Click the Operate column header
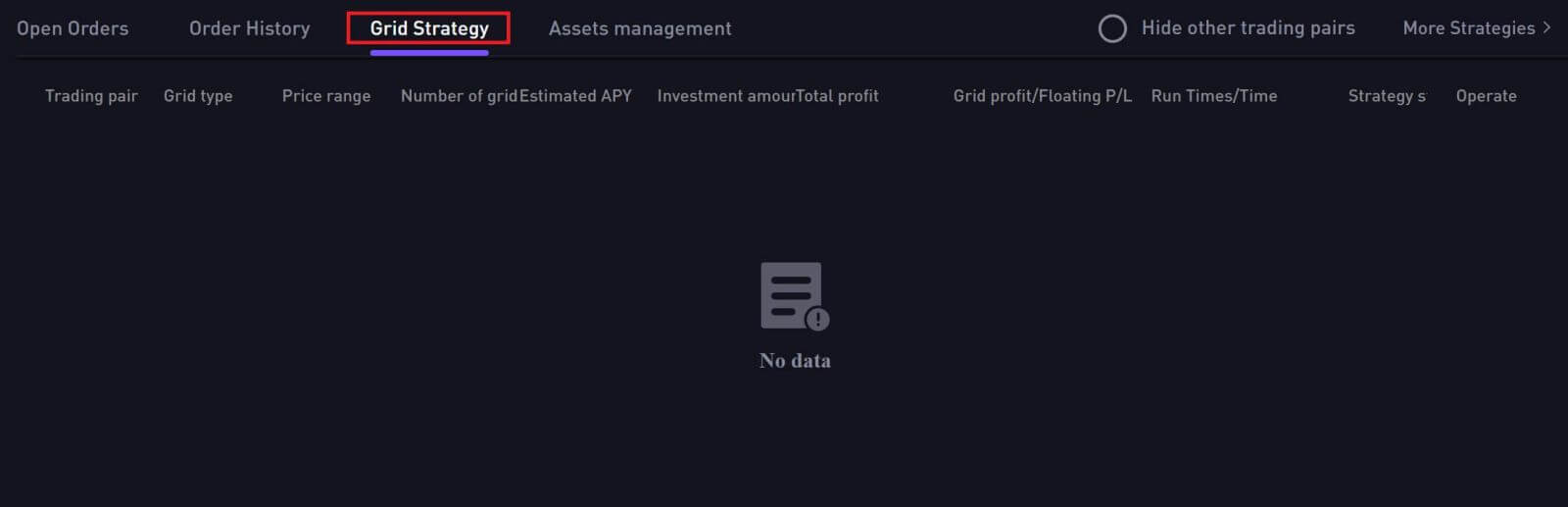Image resolution: width=1568 pixels, height=507 pixels. click(x=1486, y=96)
